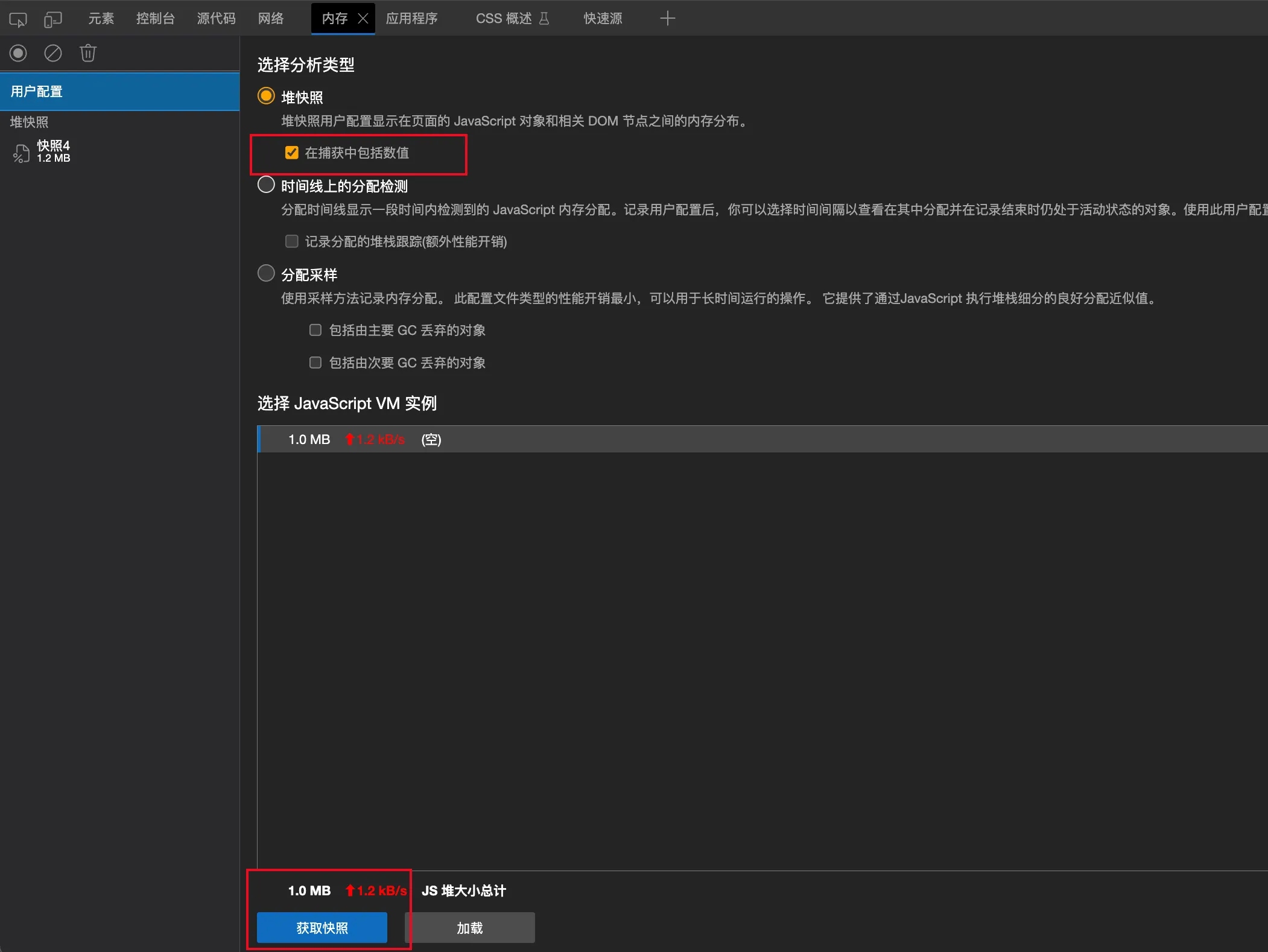This screenshot has width=1268, height=952.
Task: Open the 元素 tab
Action: [x=101, y=19]
